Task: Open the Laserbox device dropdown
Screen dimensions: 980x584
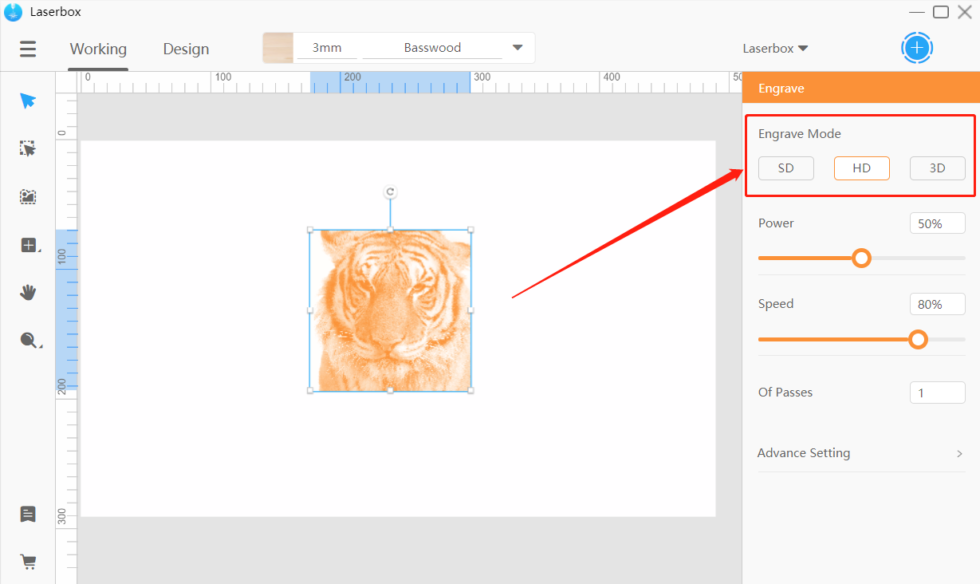Action: coord(775,48)
